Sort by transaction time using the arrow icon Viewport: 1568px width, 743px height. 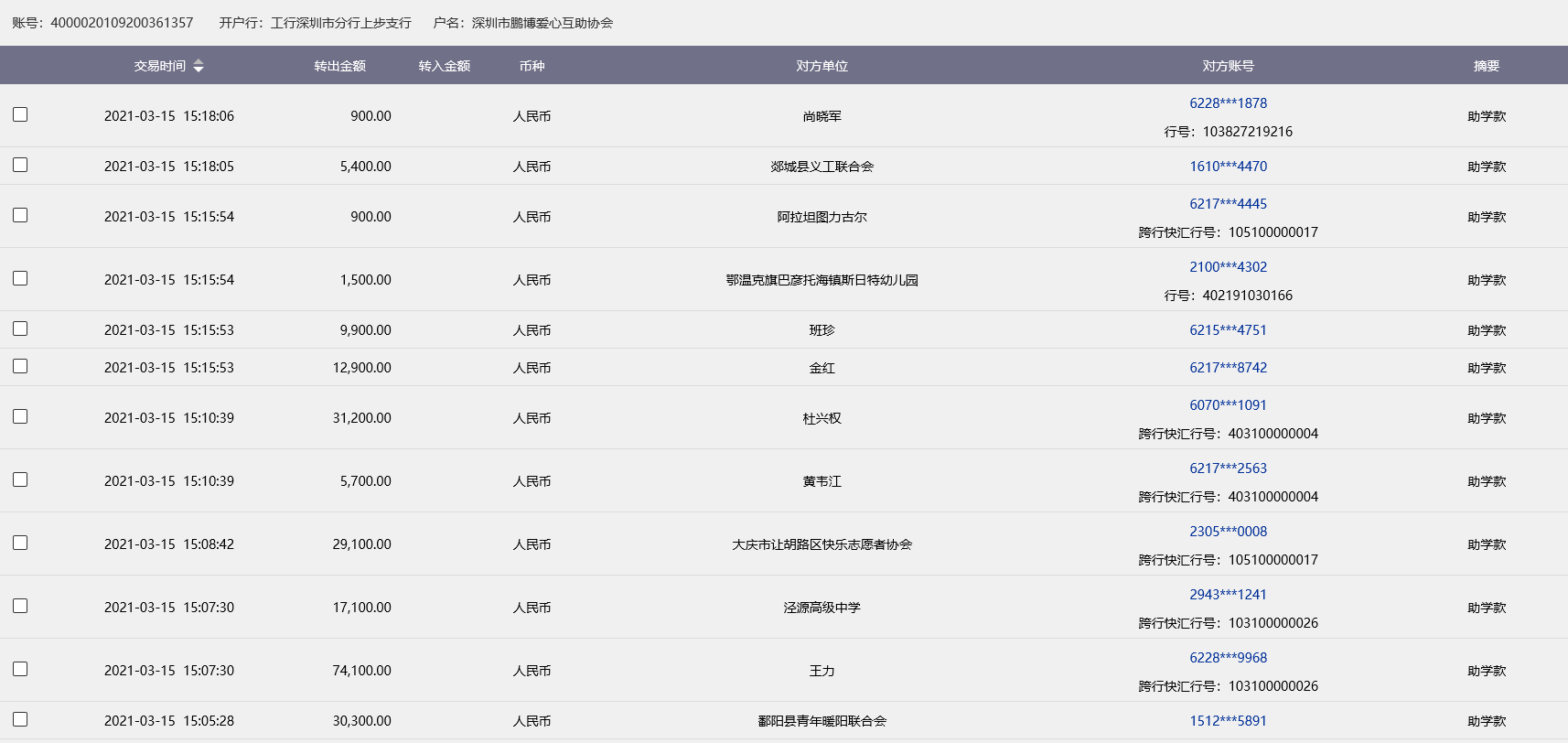click(x=199, y=66)
